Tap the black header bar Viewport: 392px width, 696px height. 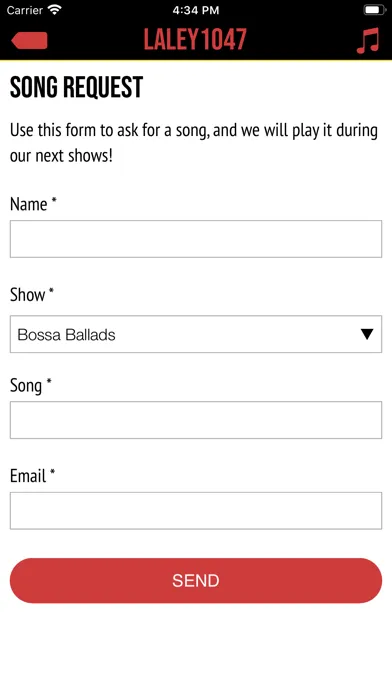tap(196, 40)
